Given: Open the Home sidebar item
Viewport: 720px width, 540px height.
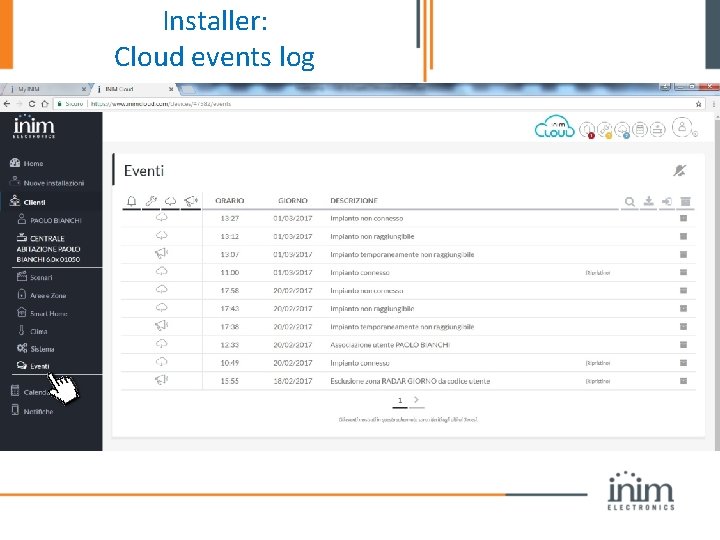Looking at the screenshot, I should click(x=27, y=163).
